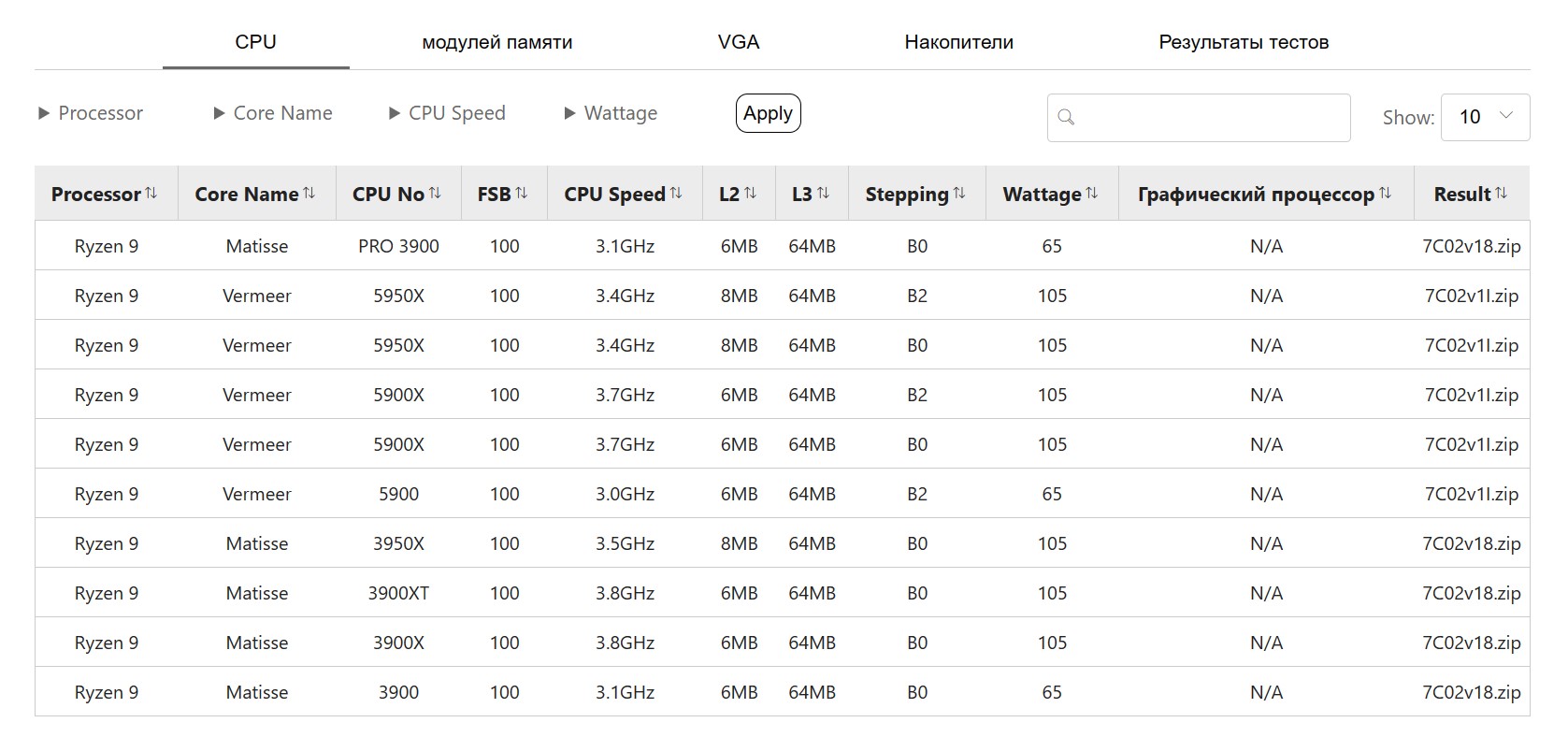This screenshot has width=1568, height=737.
Task: Click into the search input field
Action: pyautogui.click(x=1199, y=118)
